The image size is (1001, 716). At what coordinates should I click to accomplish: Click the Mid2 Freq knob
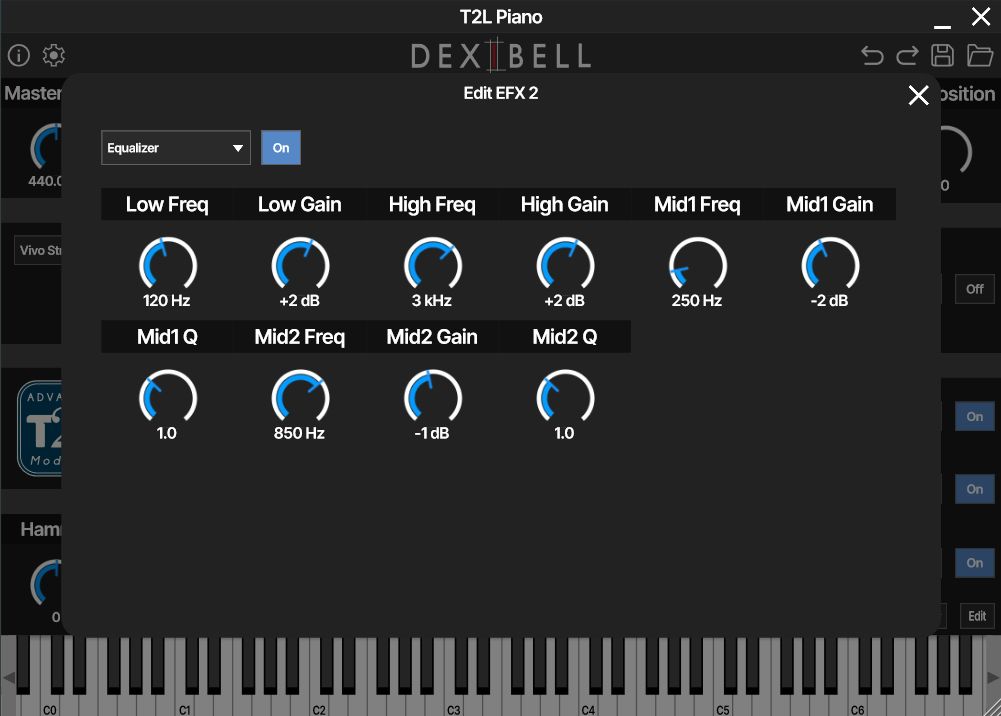click(300, 398)
